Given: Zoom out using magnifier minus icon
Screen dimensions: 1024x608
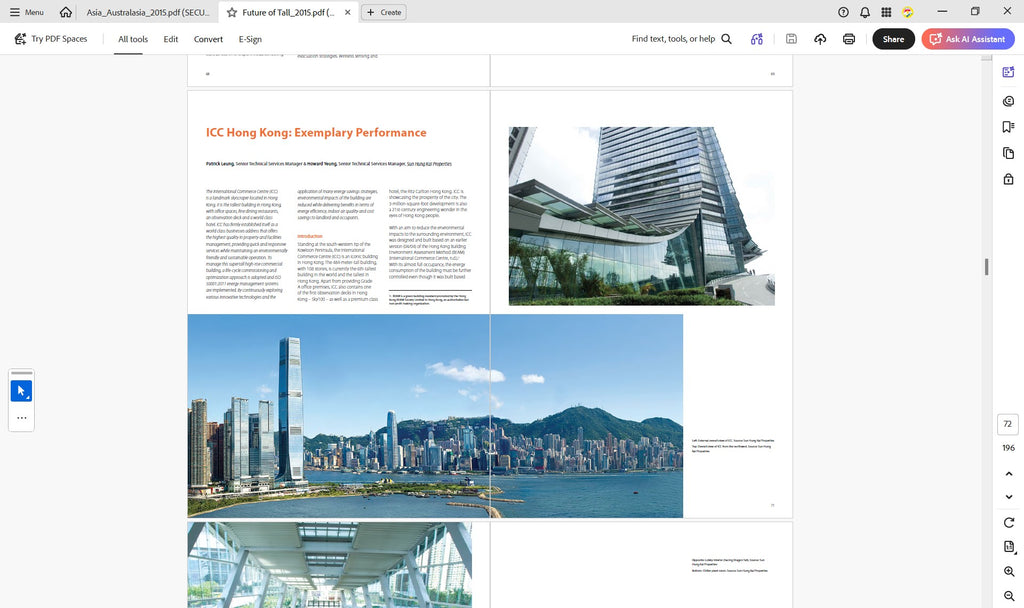Looking at the screenshot, I should pyautogui.click(x=1009, y=596).
